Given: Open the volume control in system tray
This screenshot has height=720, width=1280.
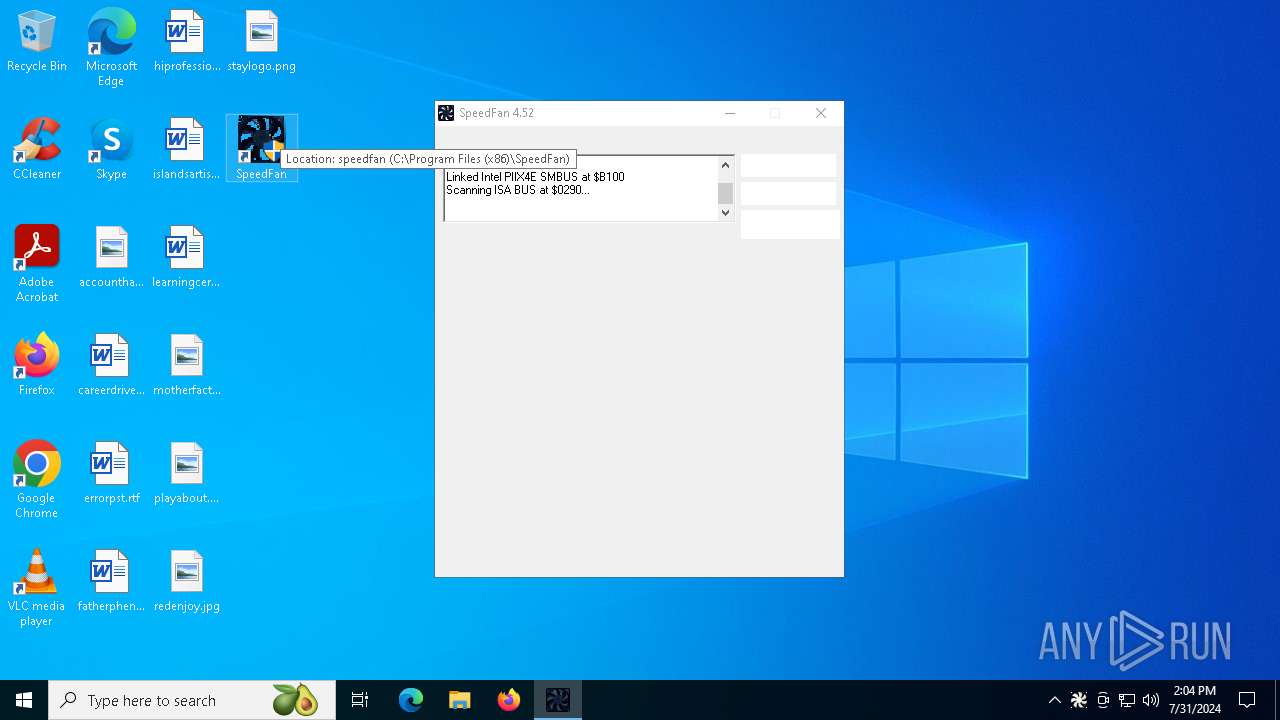Looking at the screenshot, I should pos(1151,700).
